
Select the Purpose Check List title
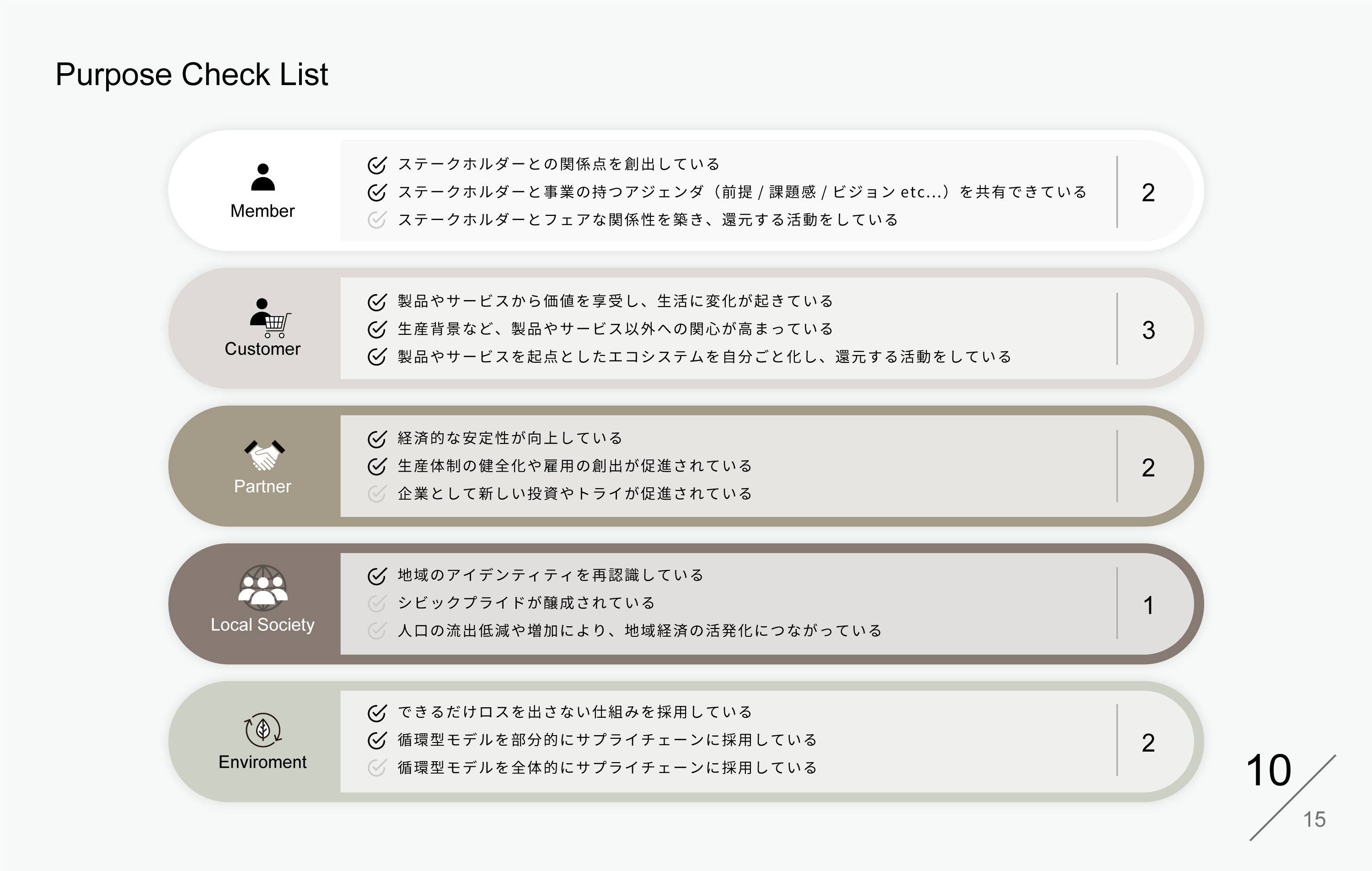192,75
